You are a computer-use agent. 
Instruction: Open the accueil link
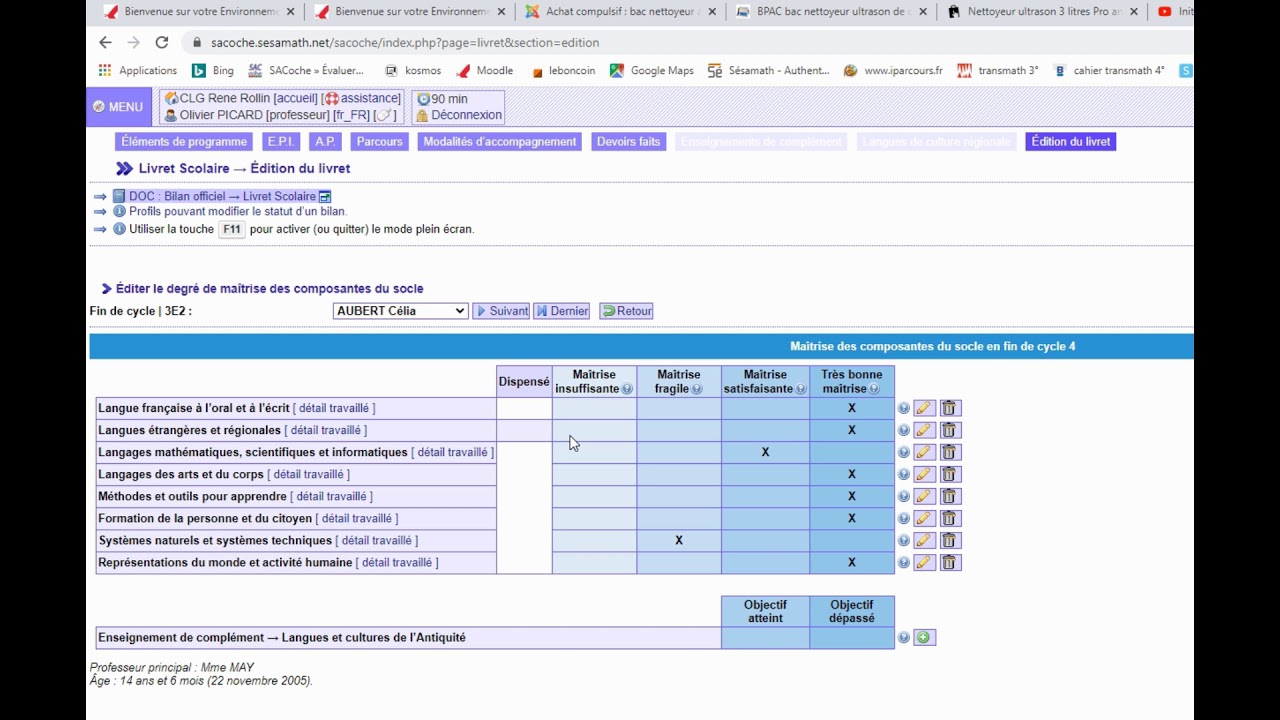click(295, 99)
